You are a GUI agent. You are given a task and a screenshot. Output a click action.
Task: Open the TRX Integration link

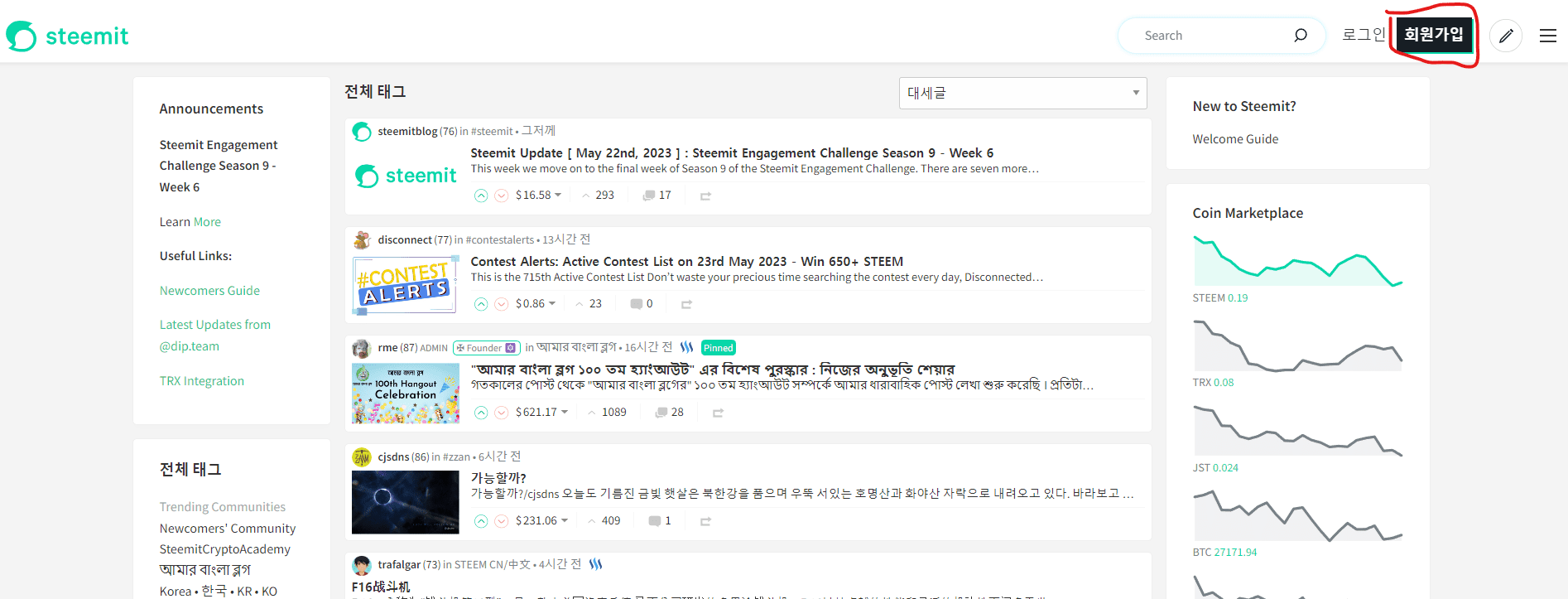point(202,381)
